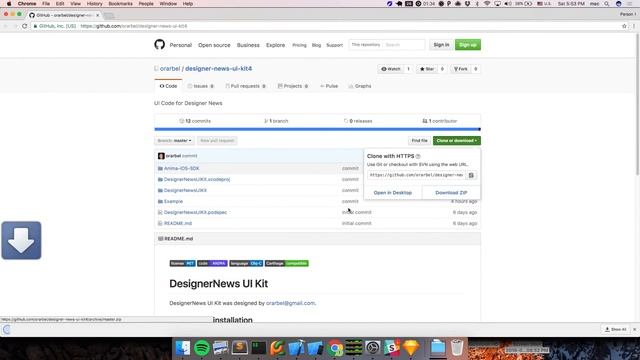Open the Explore nav link
Viewport: 640px width, 360px height.
276,45
